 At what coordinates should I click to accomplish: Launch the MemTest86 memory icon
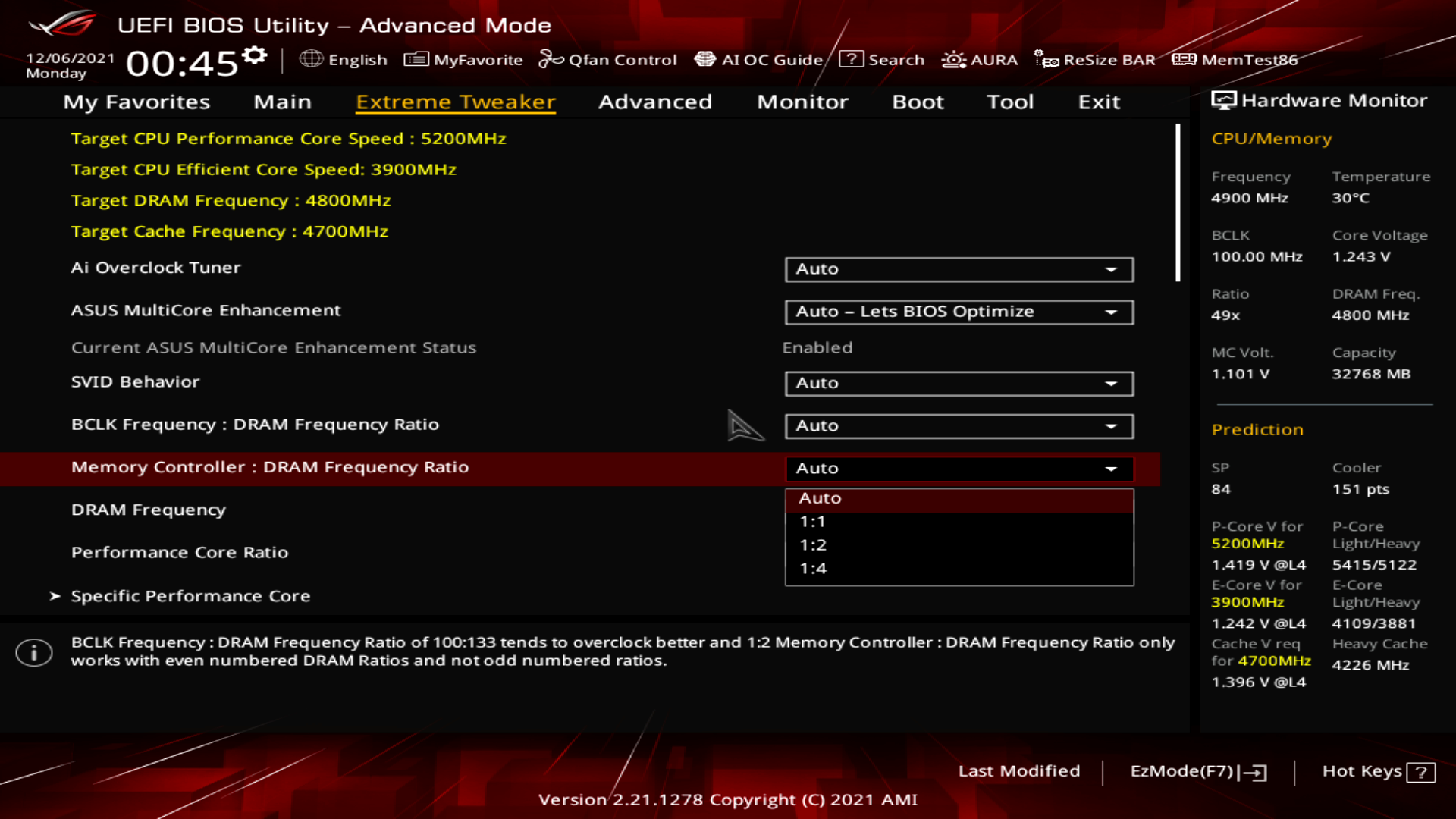tap(1183, 59)
